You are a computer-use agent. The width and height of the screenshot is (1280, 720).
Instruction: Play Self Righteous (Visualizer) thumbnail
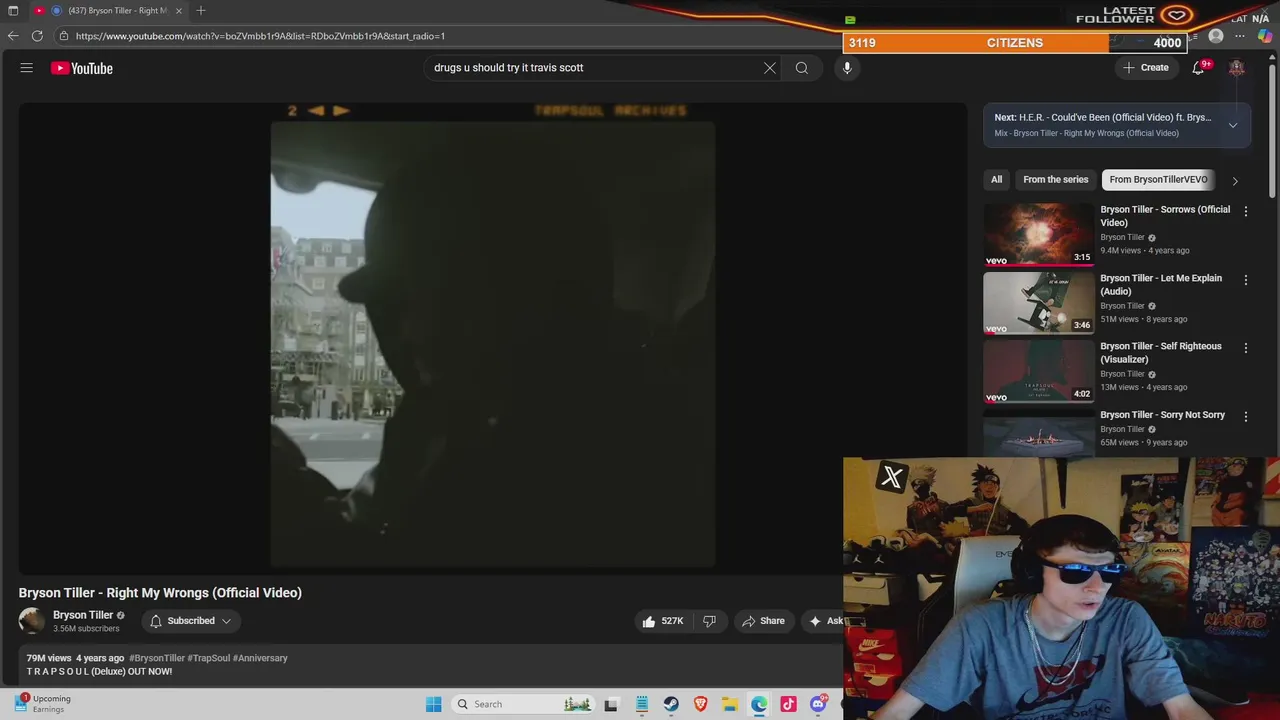[x=1038, y=371]
